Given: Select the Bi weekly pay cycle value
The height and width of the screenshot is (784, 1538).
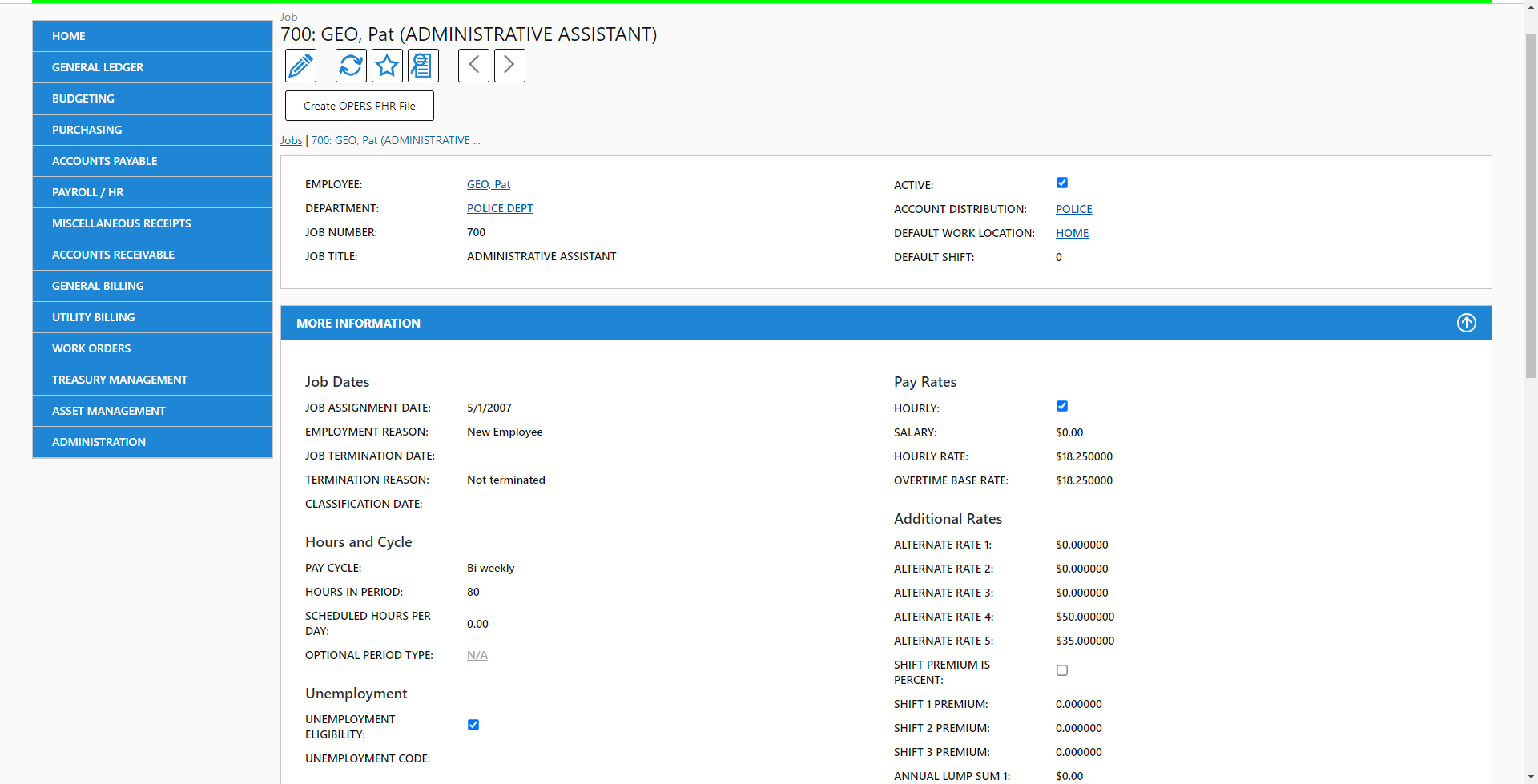Looking at the screenshot, I should pyautogui.click(x=491, y=568).
